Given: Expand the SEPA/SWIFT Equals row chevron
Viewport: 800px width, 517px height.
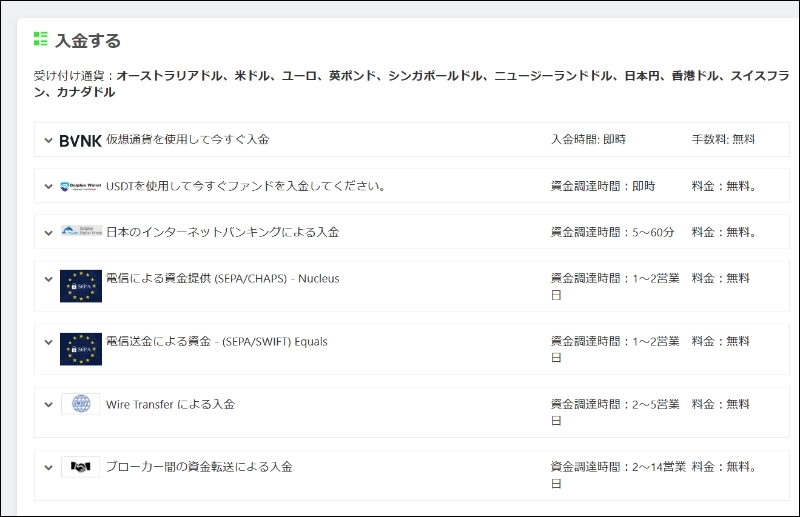Looking at the screenshot, I should (48, 342).
